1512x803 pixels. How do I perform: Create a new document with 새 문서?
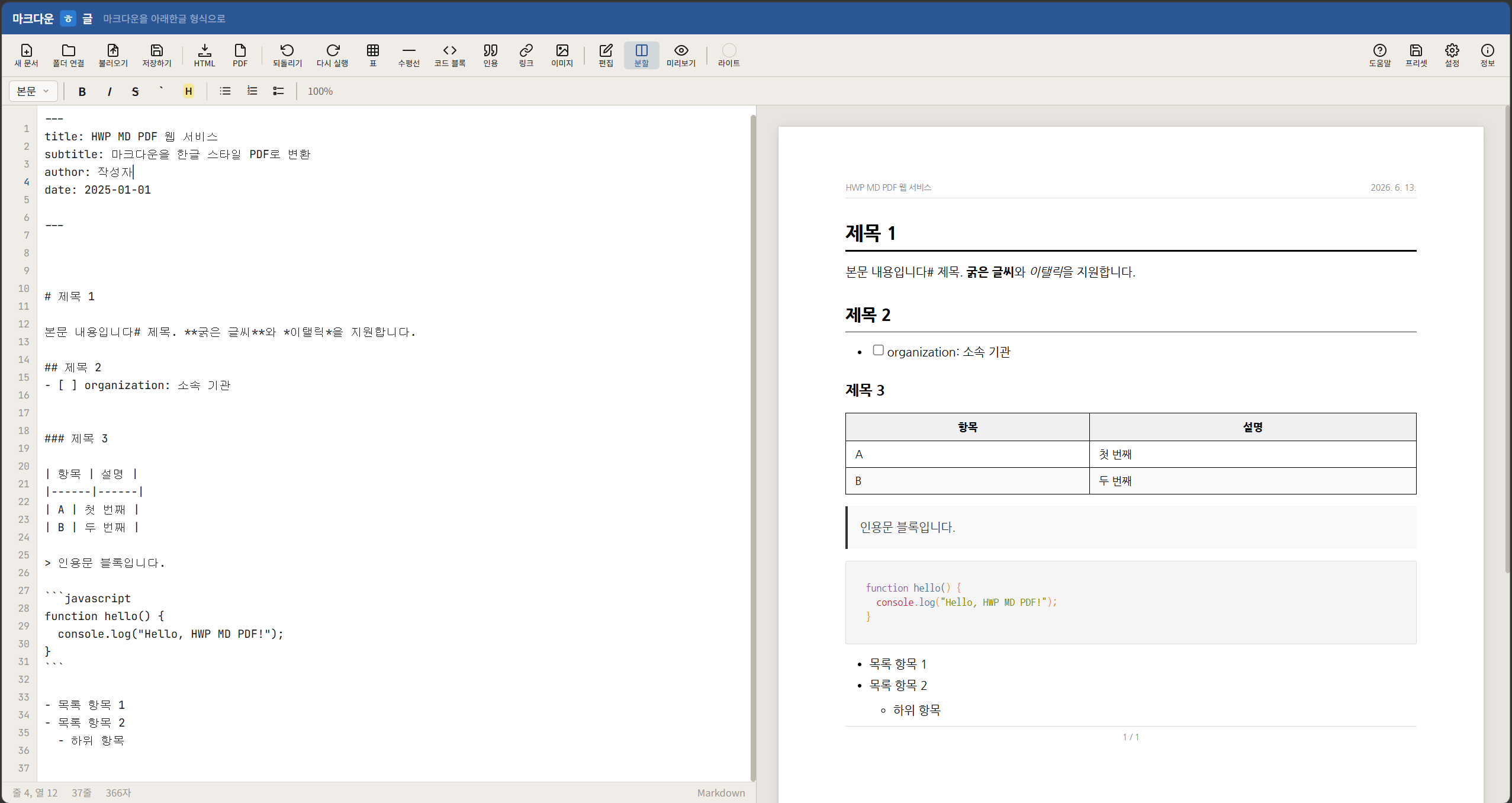(x=26, y=56)
